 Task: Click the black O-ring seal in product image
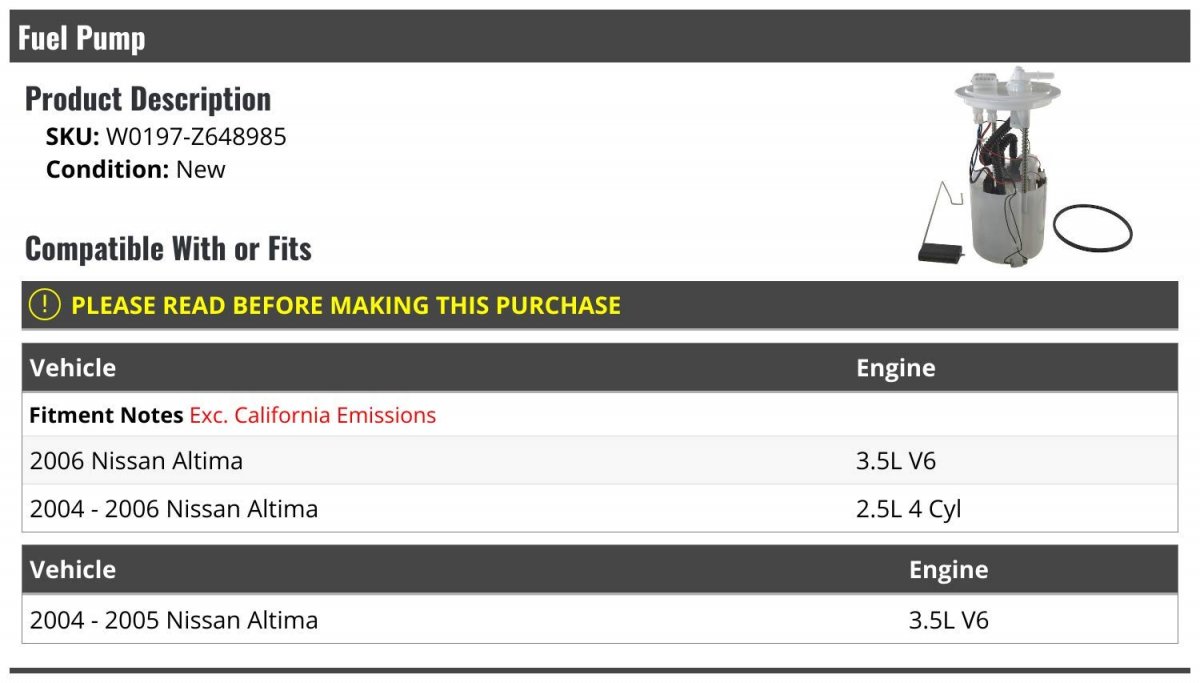pos(1093,228)
